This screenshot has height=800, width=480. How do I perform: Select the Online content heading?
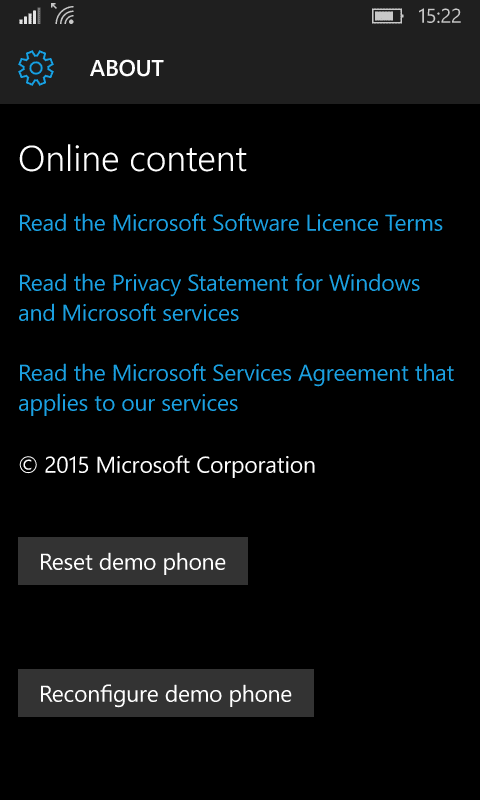133,159
